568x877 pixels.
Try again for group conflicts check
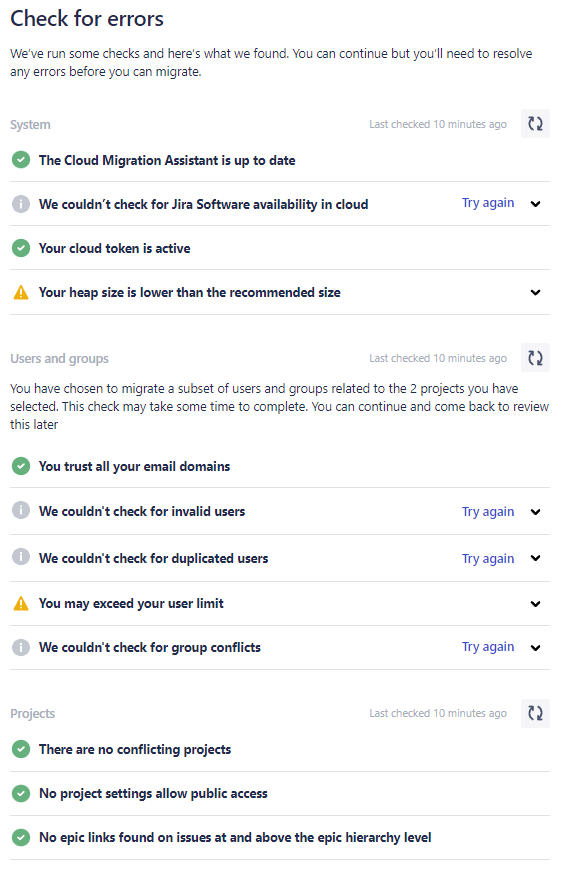pyautogui.click(x=487, y=647)
